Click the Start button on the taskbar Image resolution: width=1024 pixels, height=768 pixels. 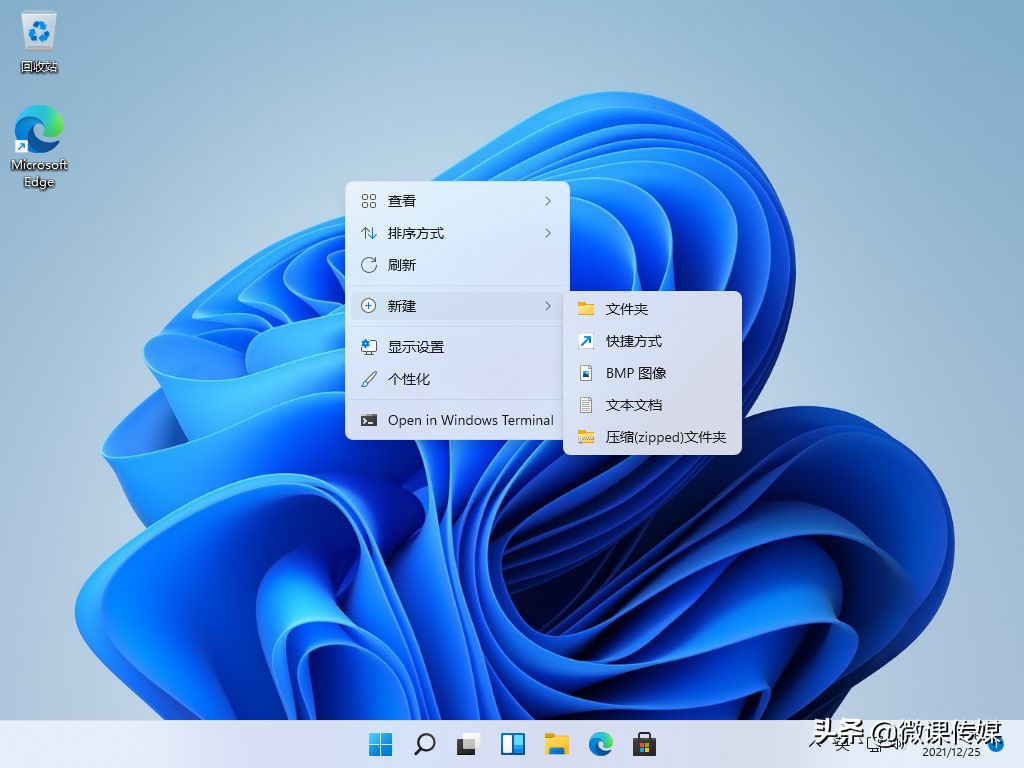pyautogui.click(x=380, y=744)
